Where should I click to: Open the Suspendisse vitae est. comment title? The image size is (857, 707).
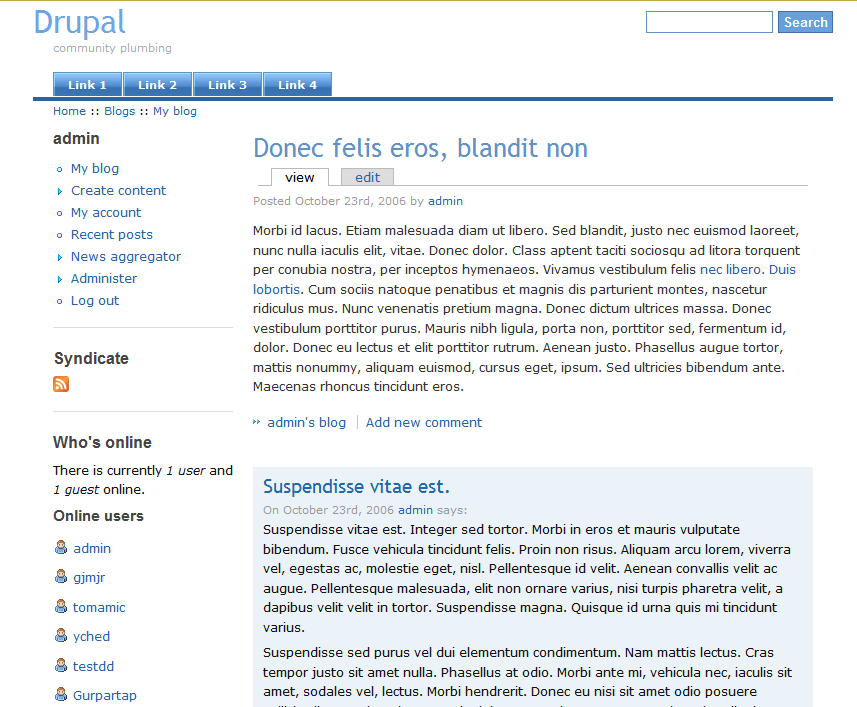click(356, 487)
